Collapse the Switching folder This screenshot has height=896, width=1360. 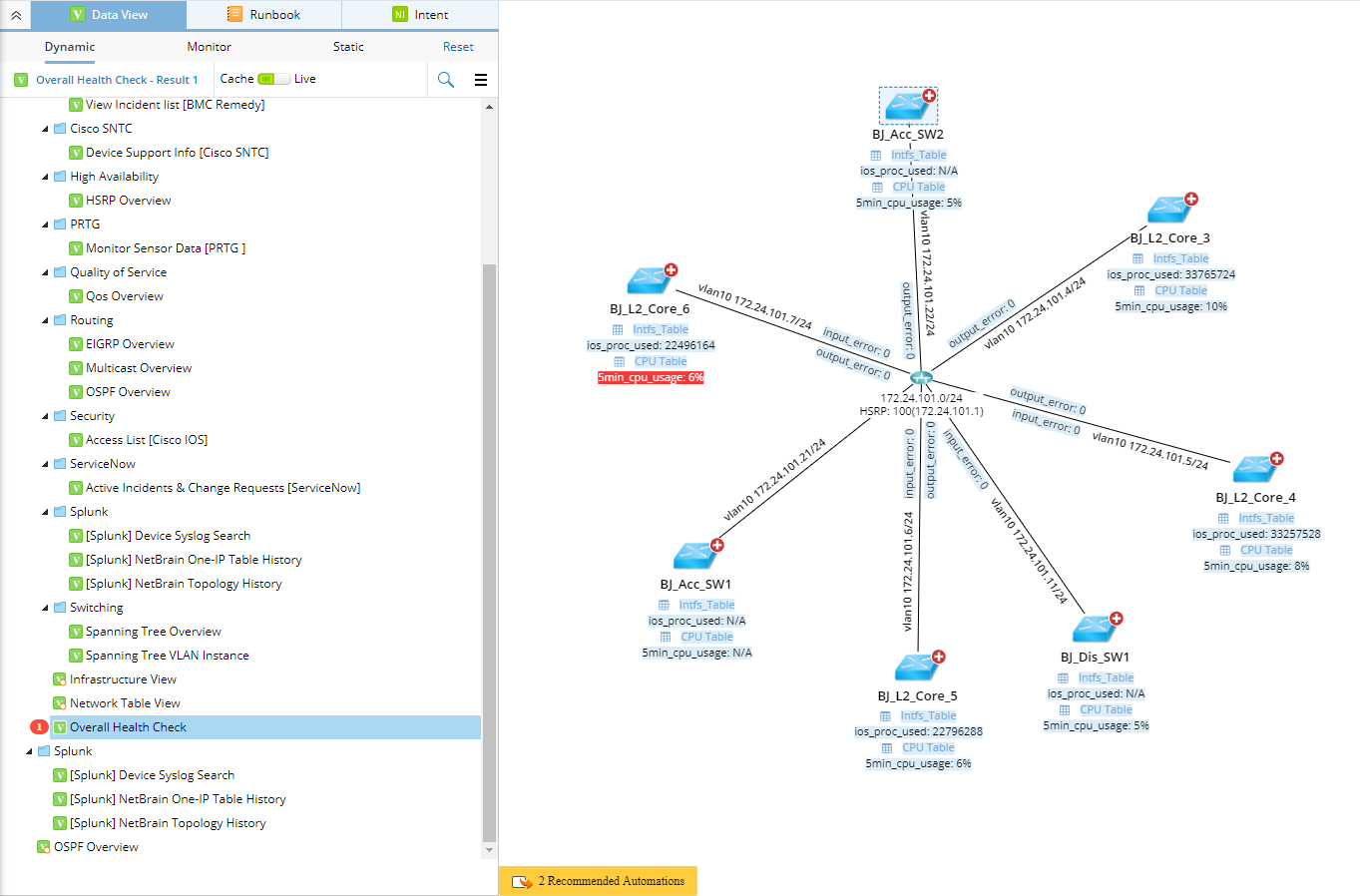click(x=45, y=608)
